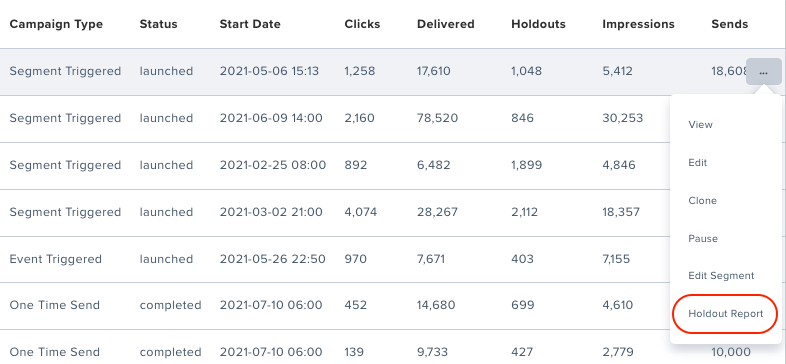The image size is (786, 364).
Task: Select the clicks value 970
Action: [355, 259]
